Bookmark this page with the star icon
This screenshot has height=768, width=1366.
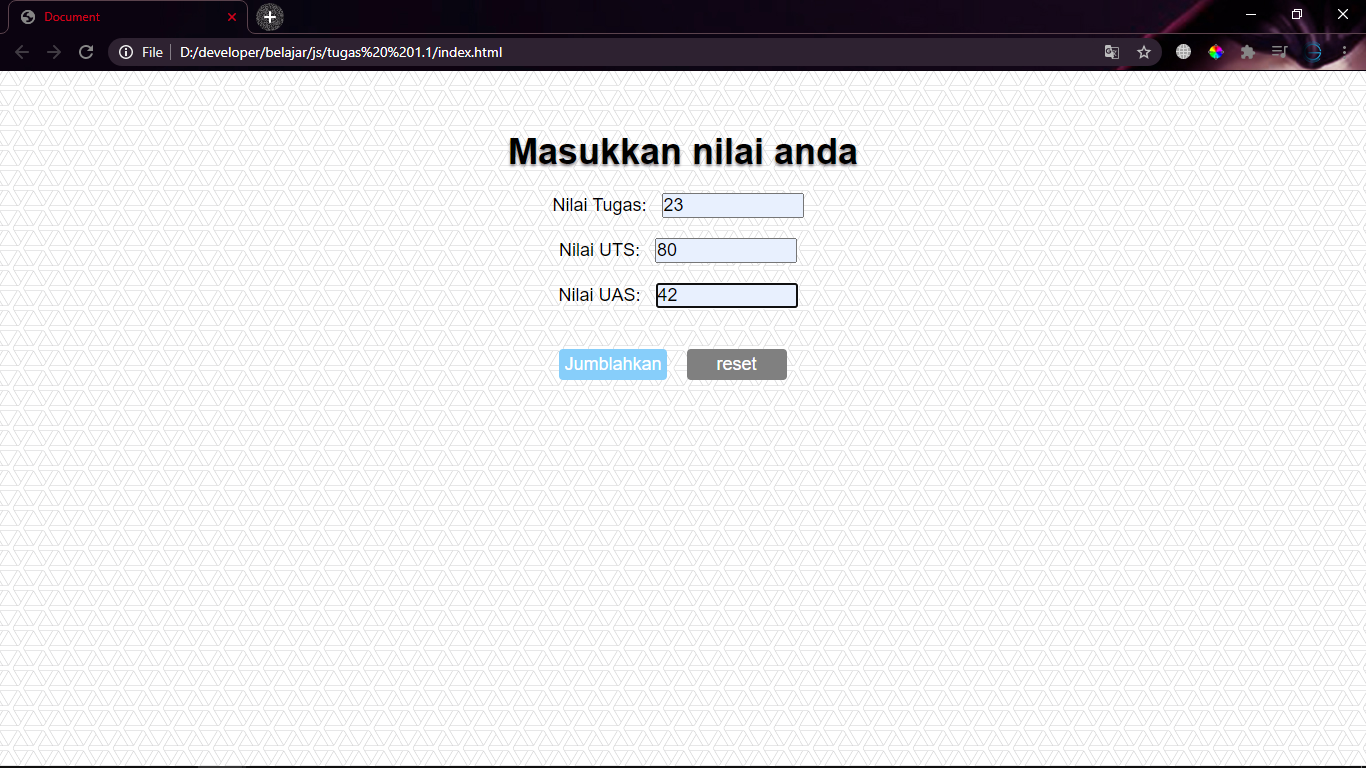[1143, 51]
